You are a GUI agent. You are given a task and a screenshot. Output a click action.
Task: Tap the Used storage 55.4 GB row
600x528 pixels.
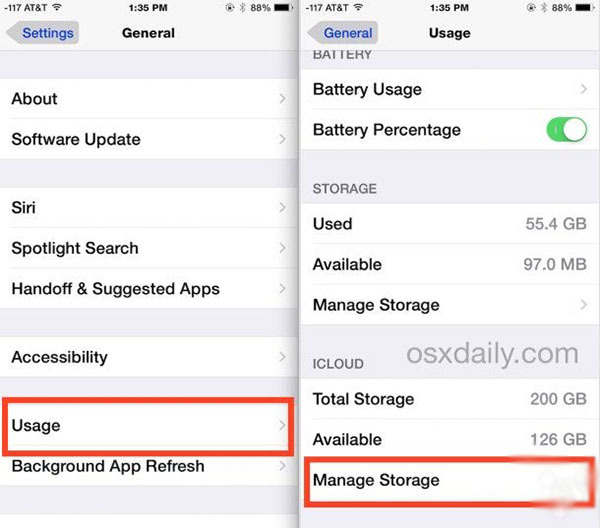pos(450,224)
